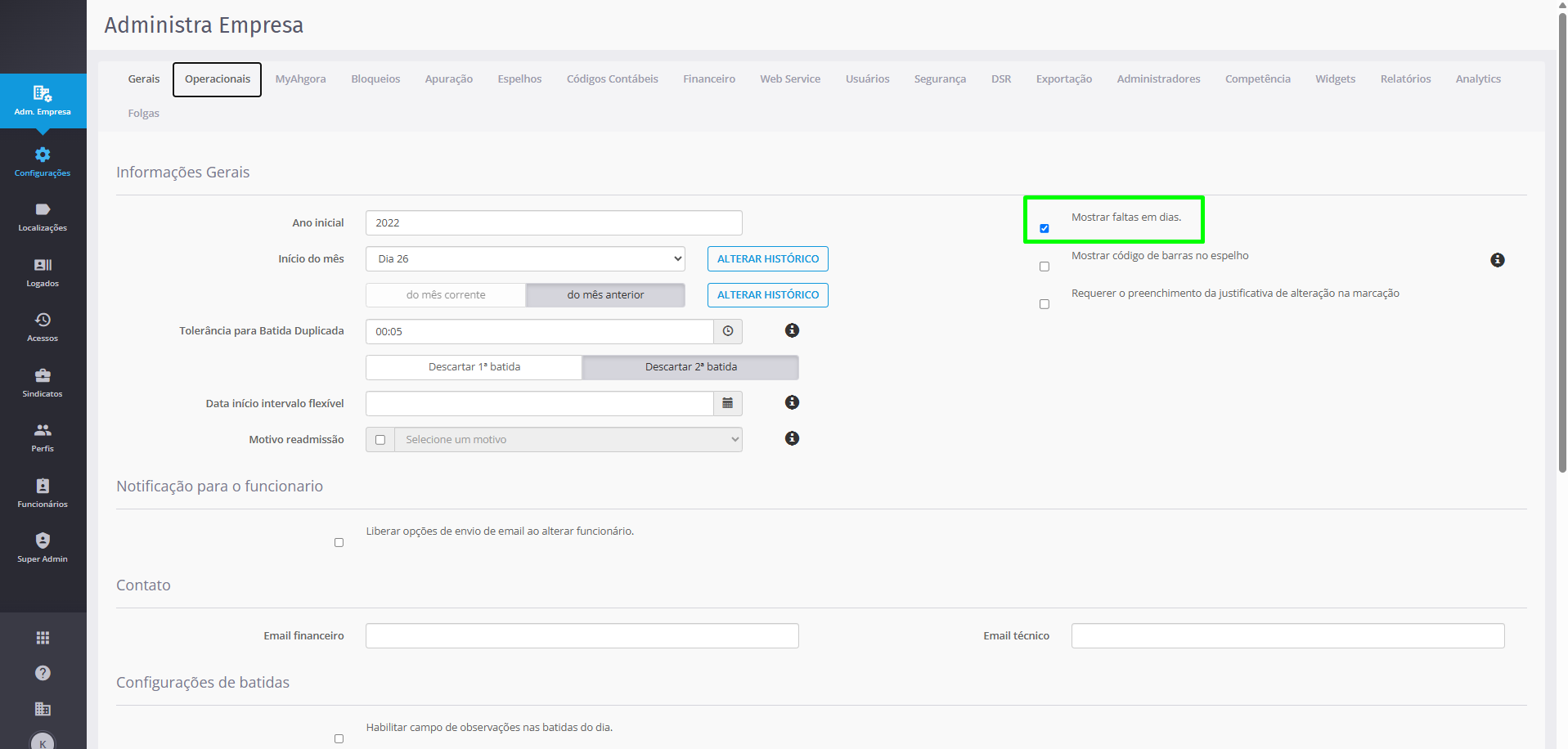Choose Descartar 2ª batida

[691, 367]
